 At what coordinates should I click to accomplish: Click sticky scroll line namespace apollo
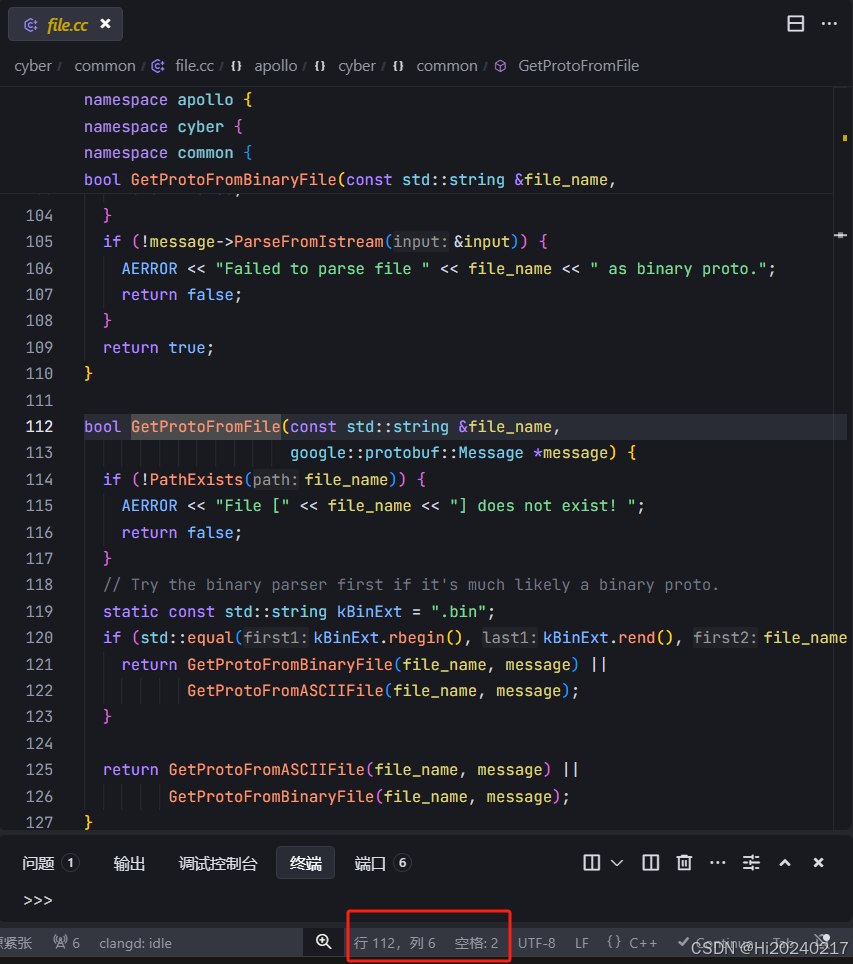tap(168, 100)
